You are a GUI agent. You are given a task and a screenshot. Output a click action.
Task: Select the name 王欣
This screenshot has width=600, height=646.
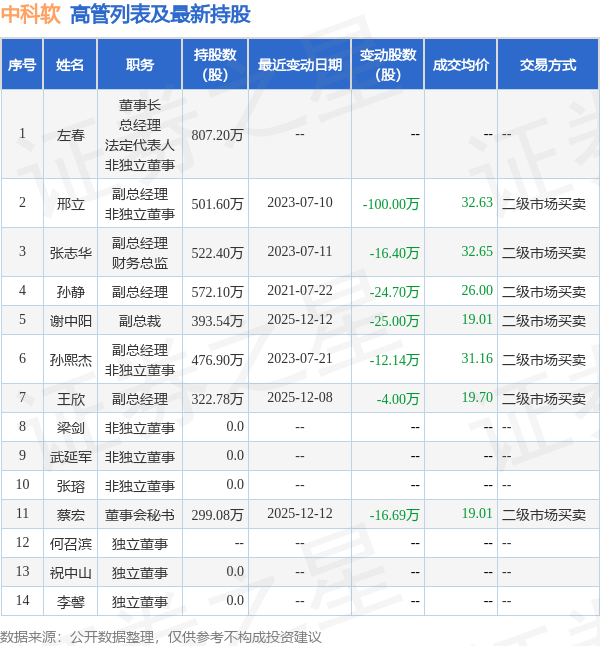coord(70,399)
